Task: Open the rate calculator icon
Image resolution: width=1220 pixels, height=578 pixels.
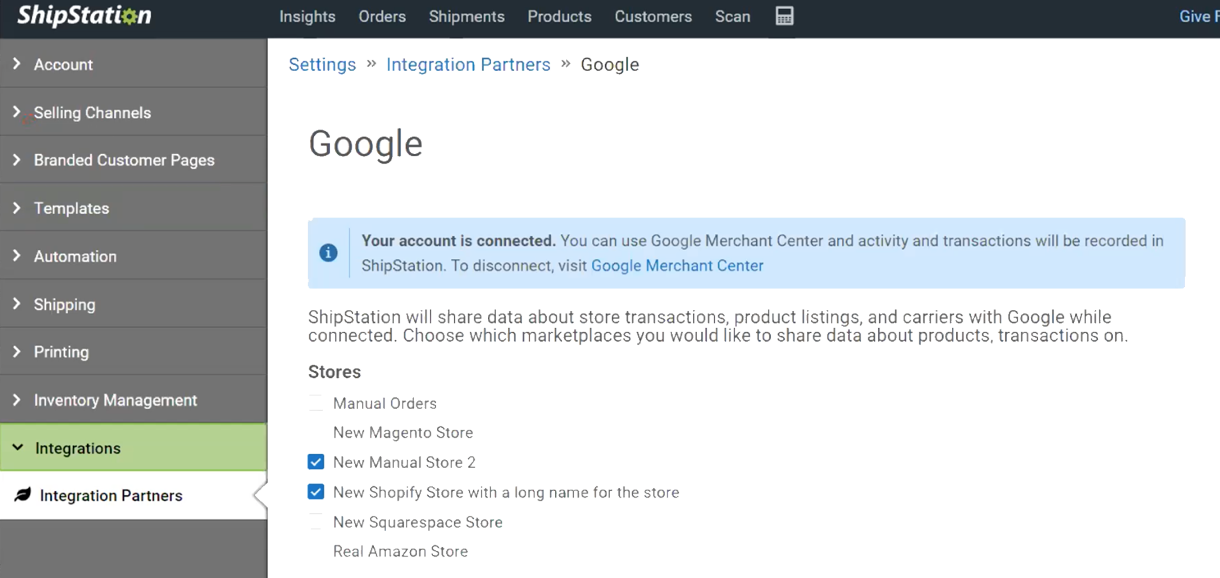Action: click(x=784, y=16)
